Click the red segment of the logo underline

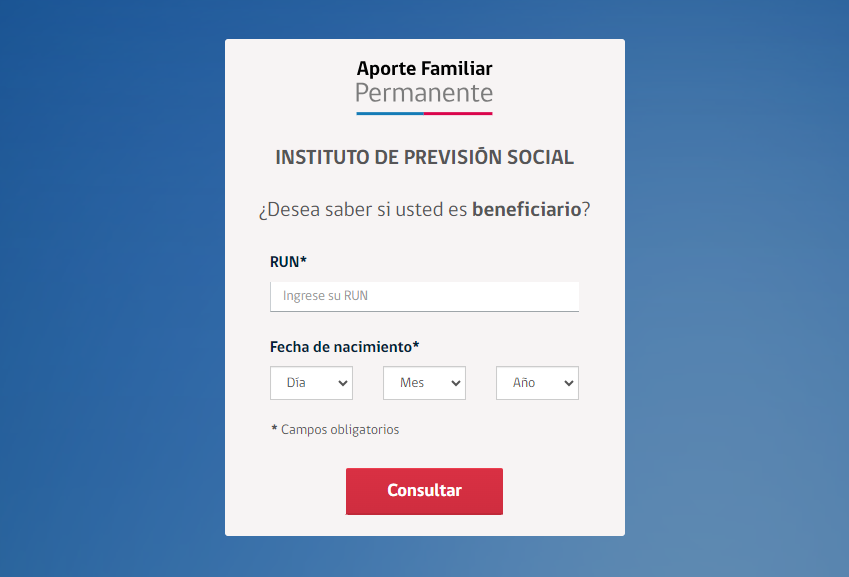[458, 113]
